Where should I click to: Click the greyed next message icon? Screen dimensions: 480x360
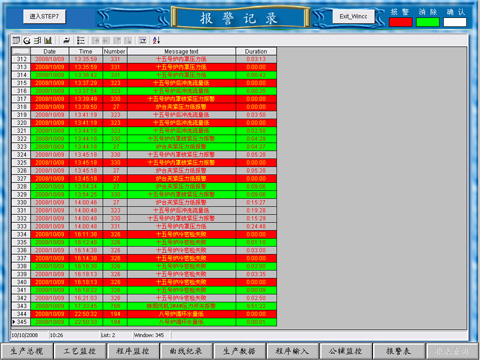pos(117,40)
